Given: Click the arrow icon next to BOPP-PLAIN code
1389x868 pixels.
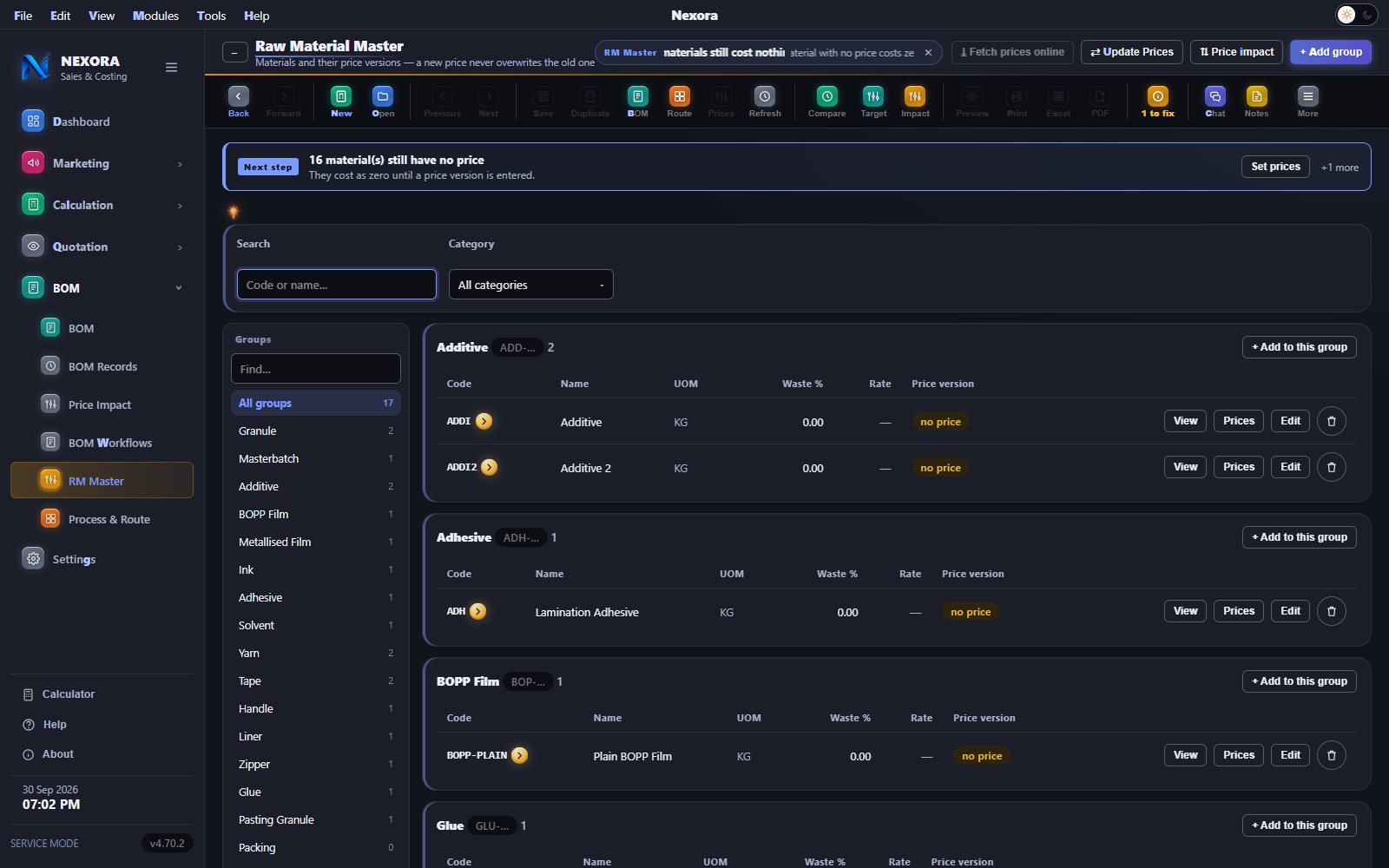Looking at the screenshot, I should click(x=520, y=755).
